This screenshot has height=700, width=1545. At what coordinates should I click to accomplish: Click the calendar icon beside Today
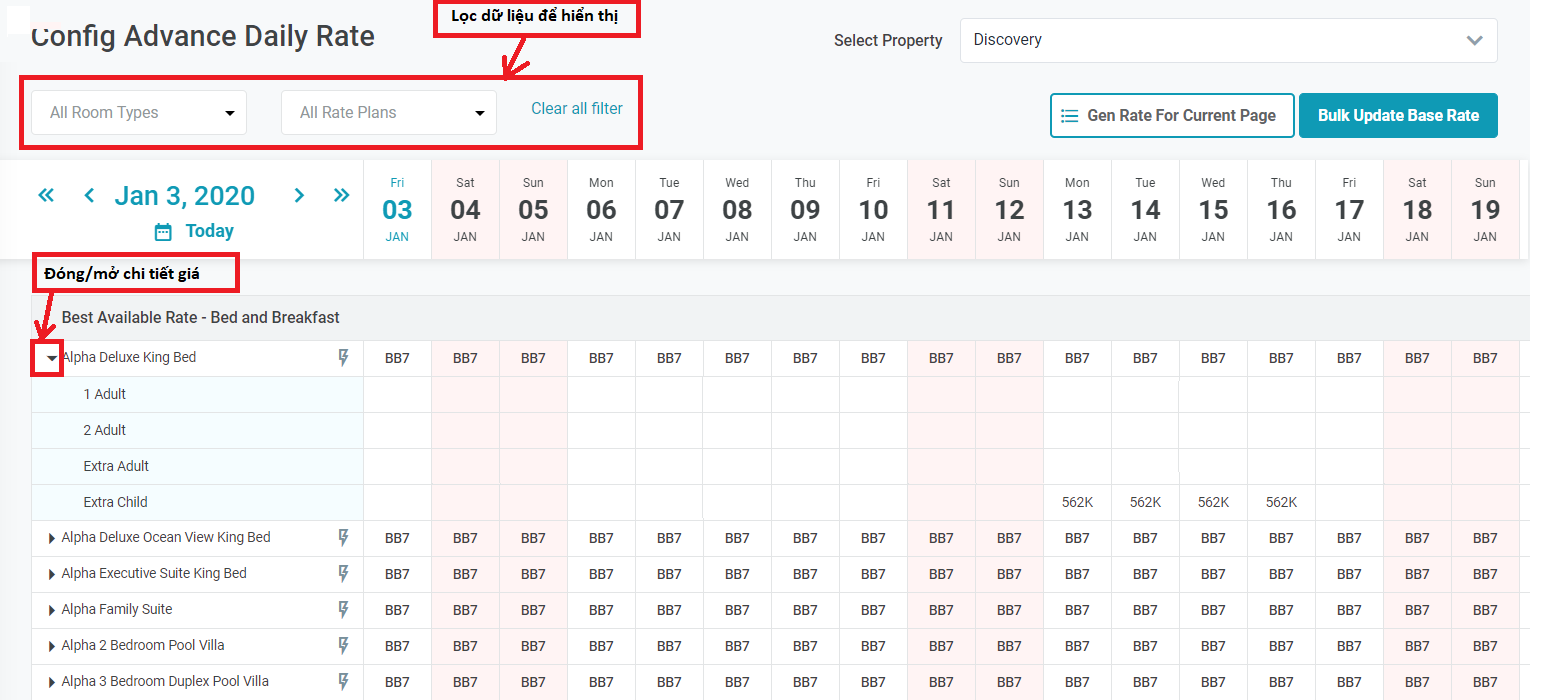[163, 232]
